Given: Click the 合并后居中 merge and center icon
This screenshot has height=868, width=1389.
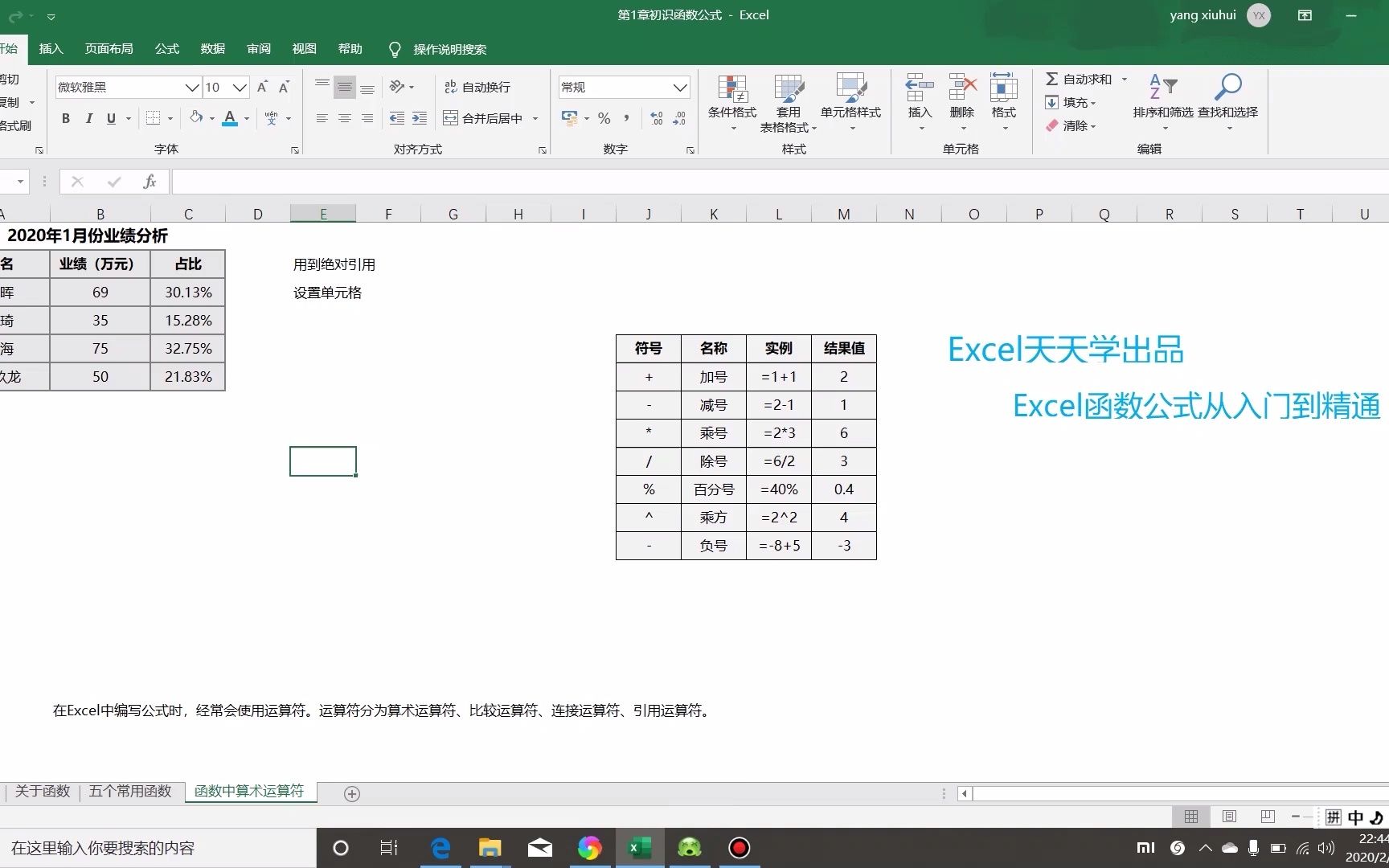Looking at the screenshot, I should tap(451, 117).
